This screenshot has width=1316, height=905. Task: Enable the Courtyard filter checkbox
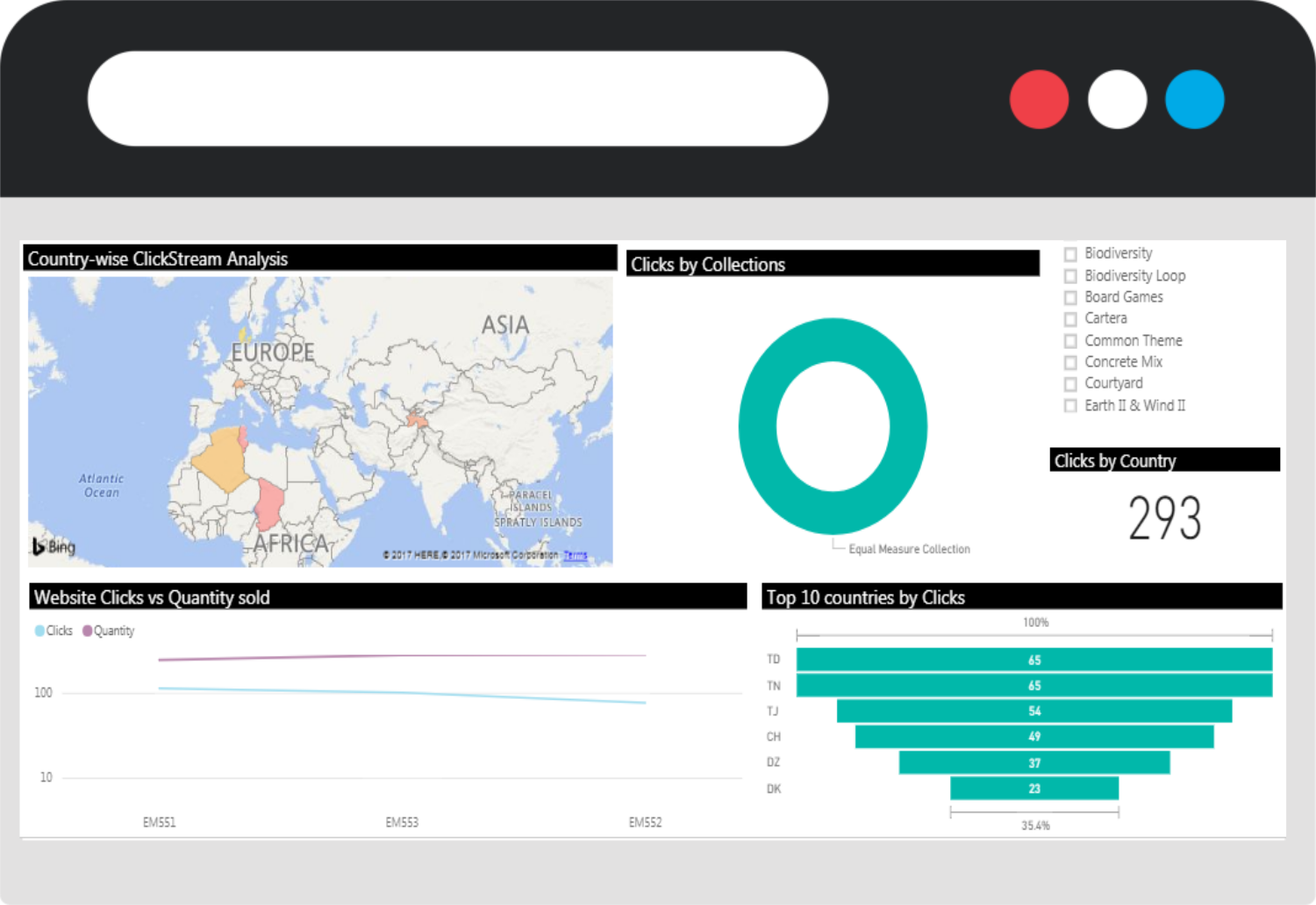(x=1070, y=384)
